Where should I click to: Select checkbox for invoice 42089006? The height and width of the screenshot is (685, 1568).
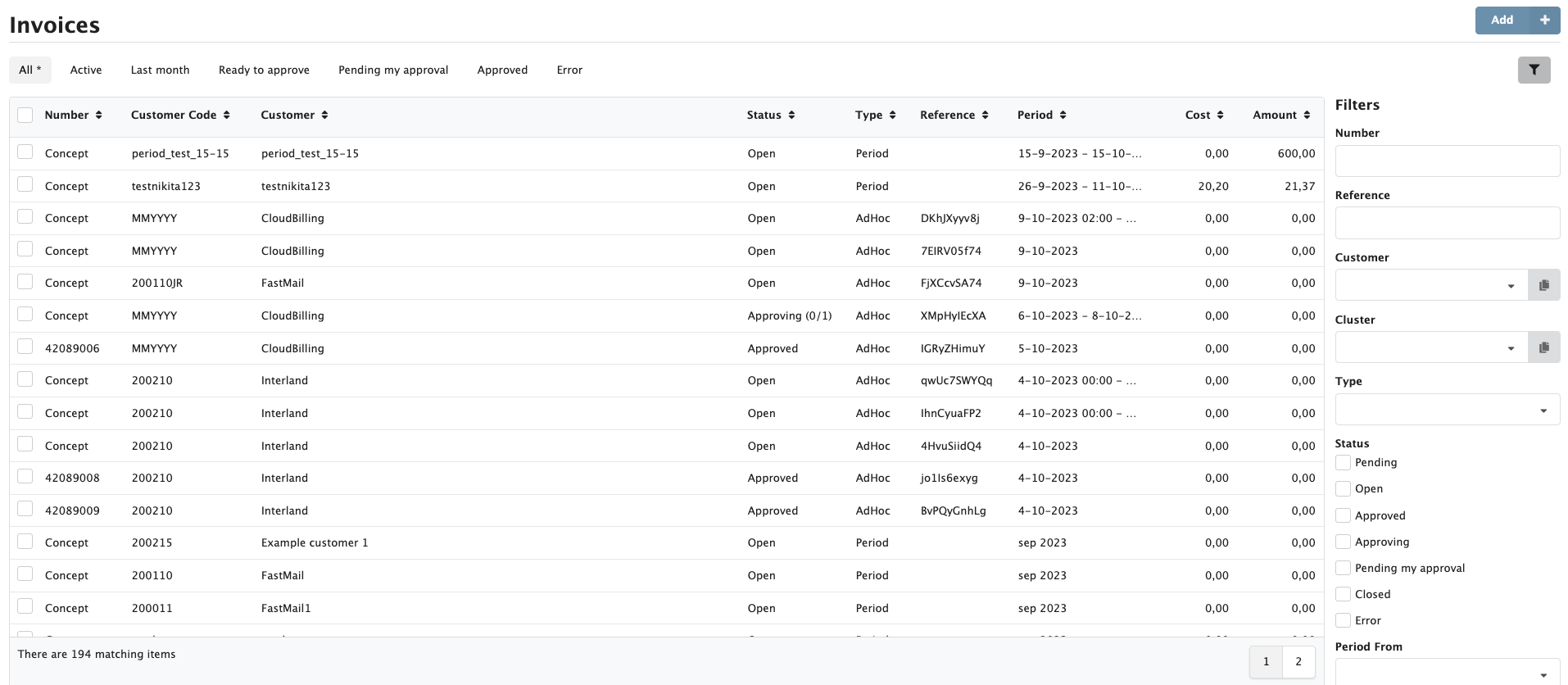[x=25, y=347]
